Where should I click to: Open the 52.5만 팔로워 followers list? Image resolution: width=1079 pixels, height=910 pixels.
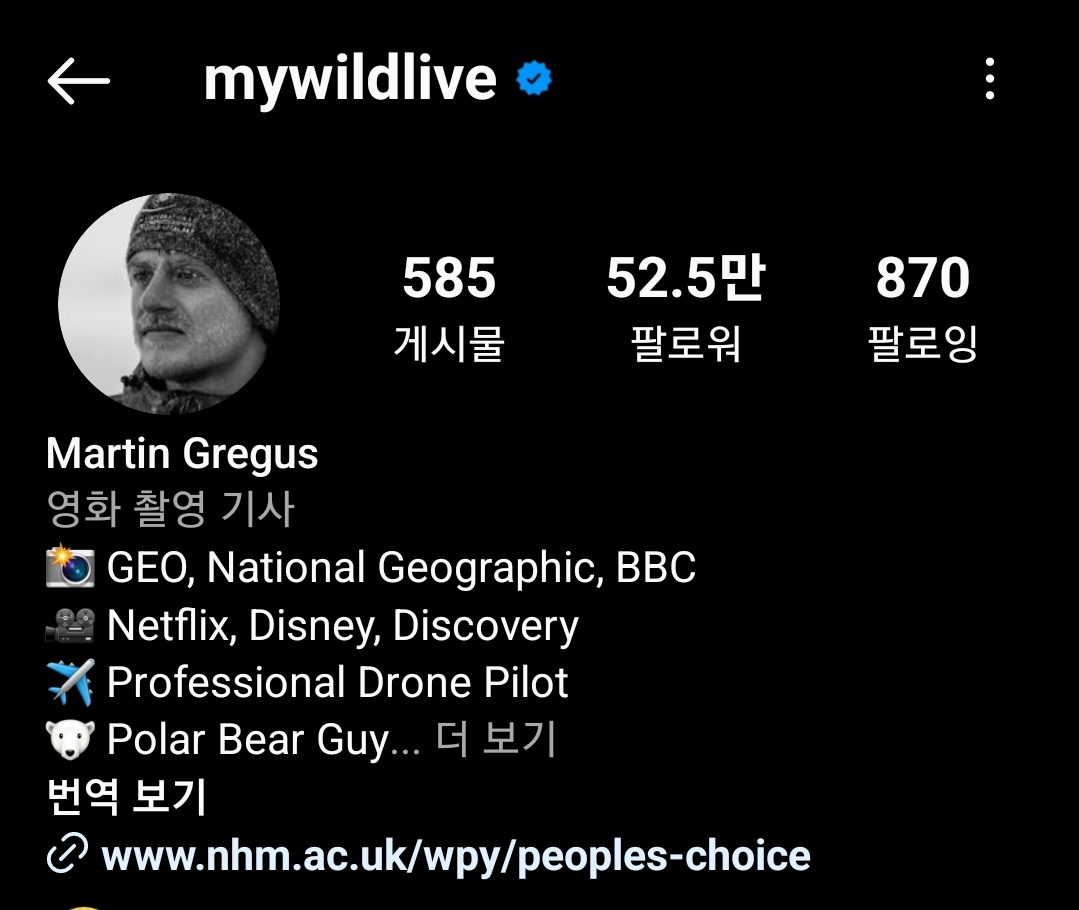pyautogui.click(x=685, y=306)
